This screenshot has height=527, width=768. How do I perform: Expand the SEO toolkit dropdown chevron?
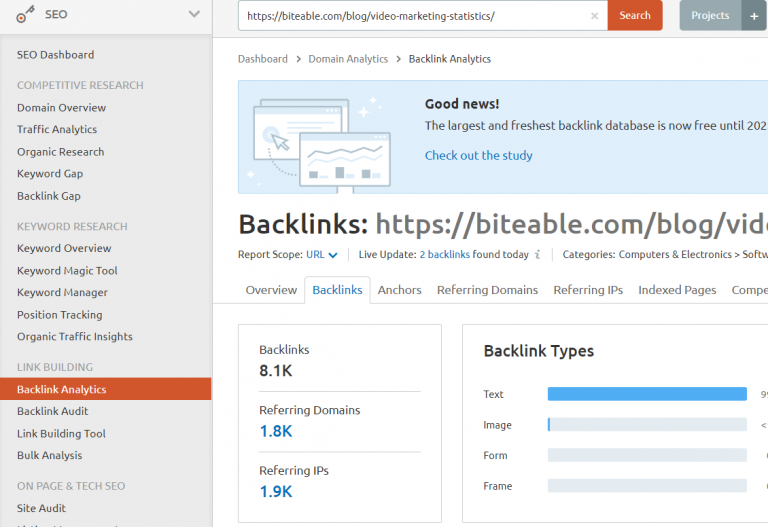pyautogui.click(x=194, y=14)
